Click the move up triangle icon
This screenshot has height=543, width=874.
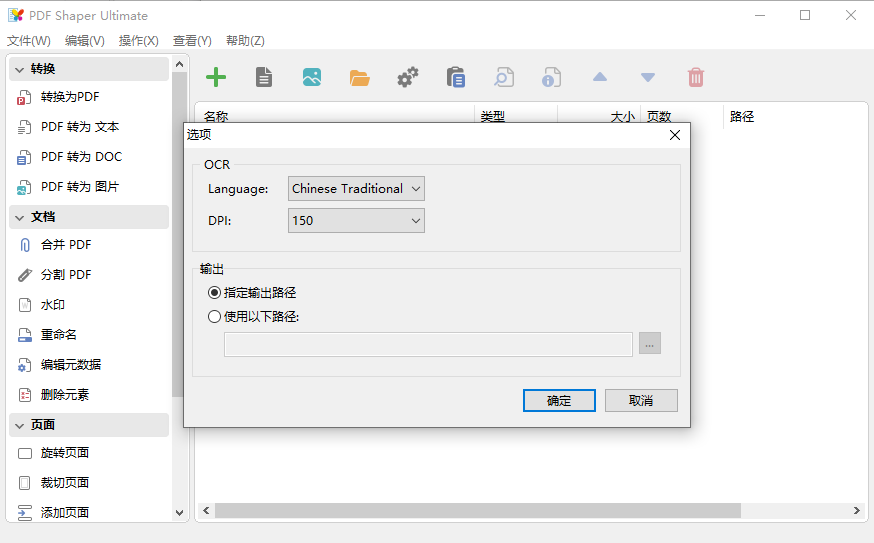pyautogui.click(x=600, y=77)
